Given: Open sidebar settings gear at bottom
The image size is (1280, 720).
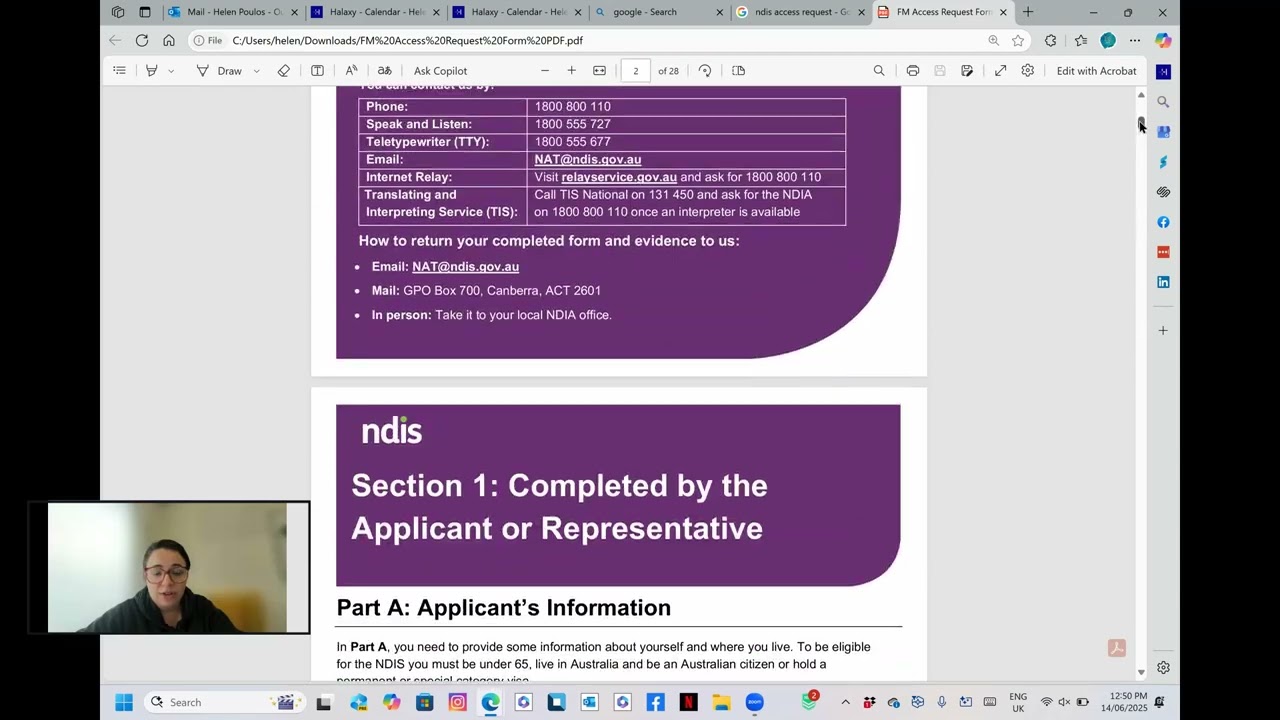Looking at the screenshot, I should pyautogui.click(x=1163, y=667).
